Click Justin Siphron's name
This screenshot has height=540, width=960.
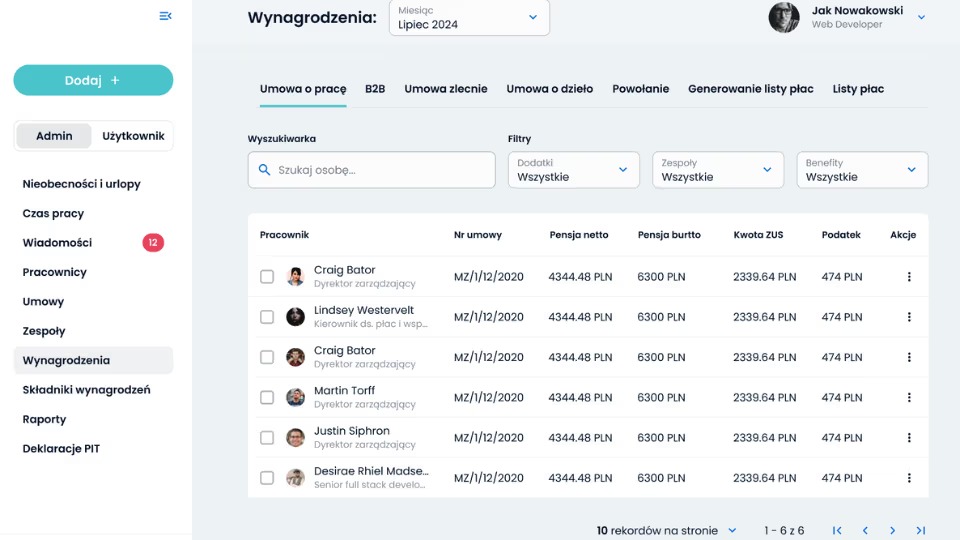tap(351, 431)
